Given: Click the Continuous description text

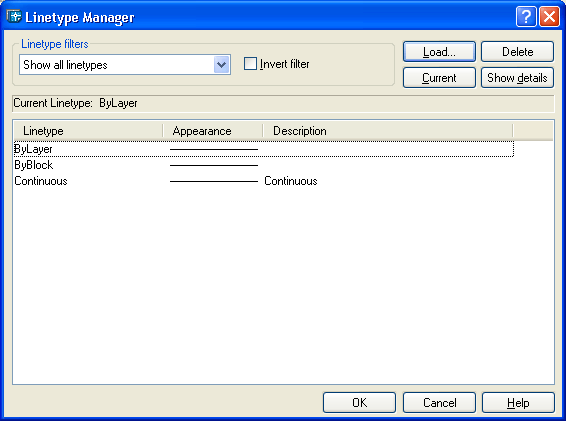Looking at the screenshot, I should [x=291, y=181].
